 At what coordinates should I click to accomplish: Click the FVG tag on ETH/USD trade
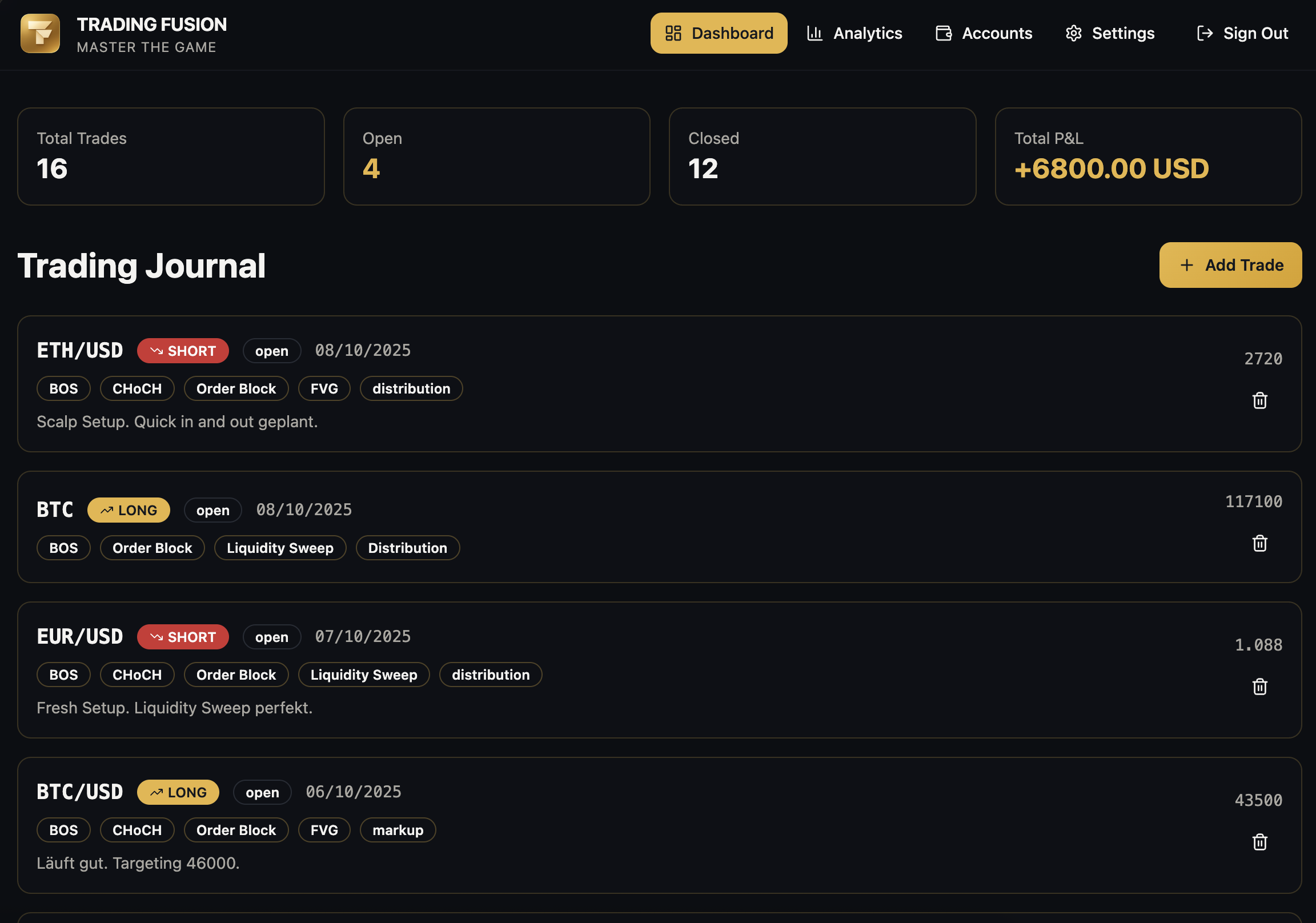pyautogui.click(x=324, y=389)
